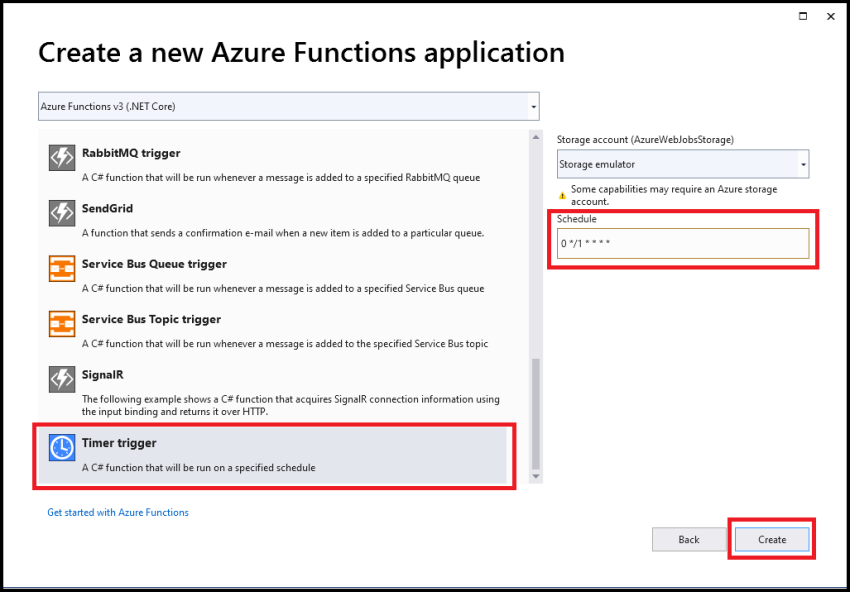Image resolution: width=850 pixels, height=592 pixels.
Task: Click the Timer trigger clock icon
Action: click(x=62, y=448)
